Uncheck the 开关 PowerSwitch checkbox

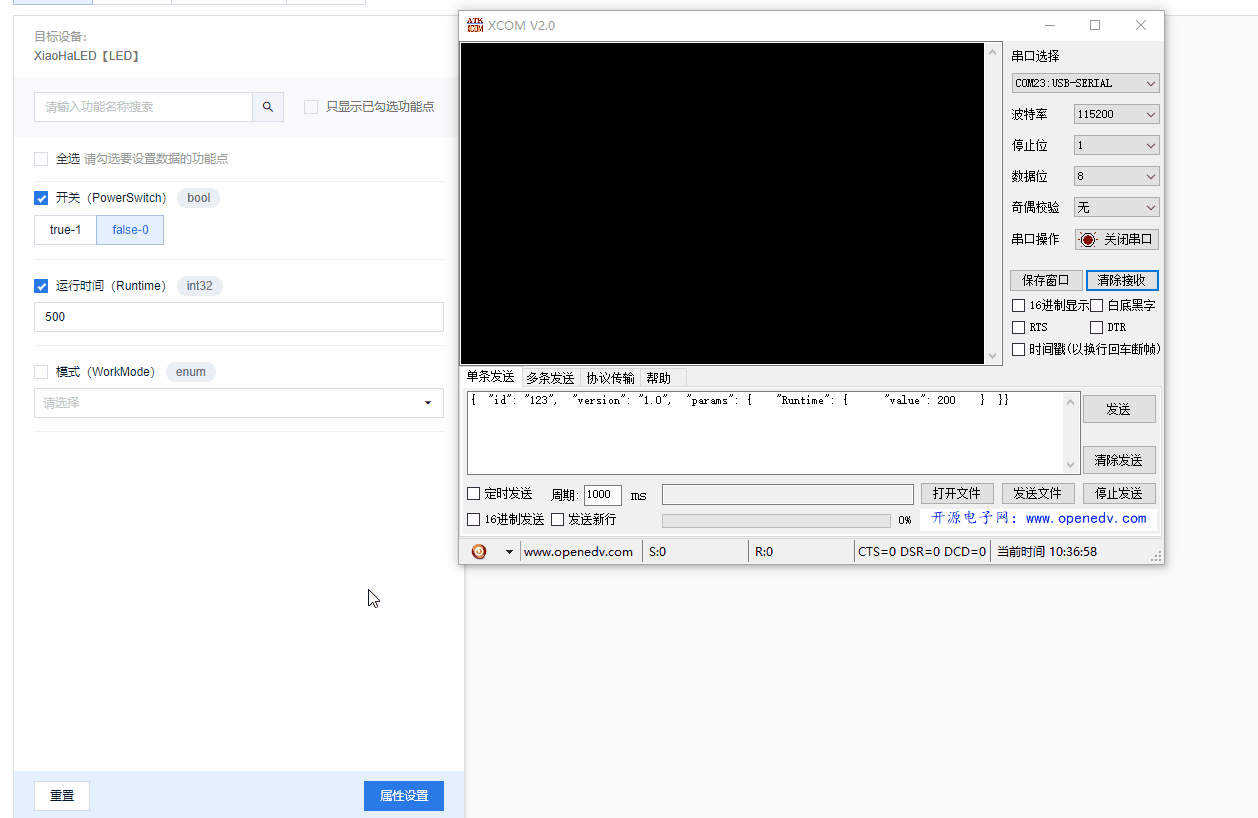[x=41, y=198]
